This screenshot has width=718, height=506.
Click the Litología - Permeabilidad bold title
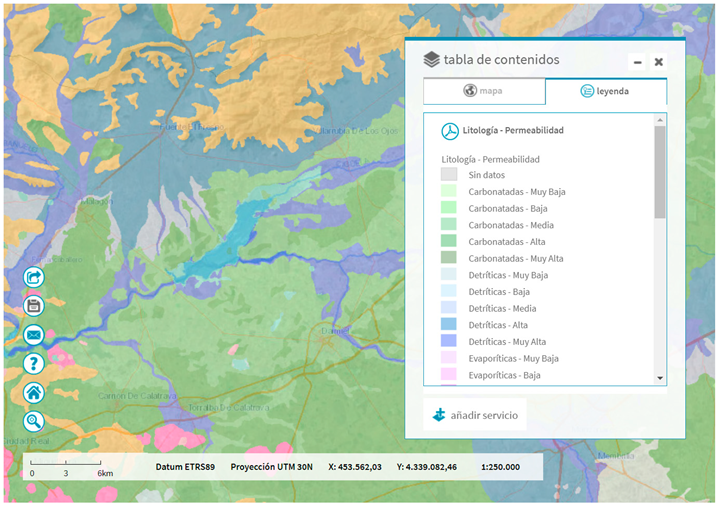pyautogui.click(x=513, y=131)
